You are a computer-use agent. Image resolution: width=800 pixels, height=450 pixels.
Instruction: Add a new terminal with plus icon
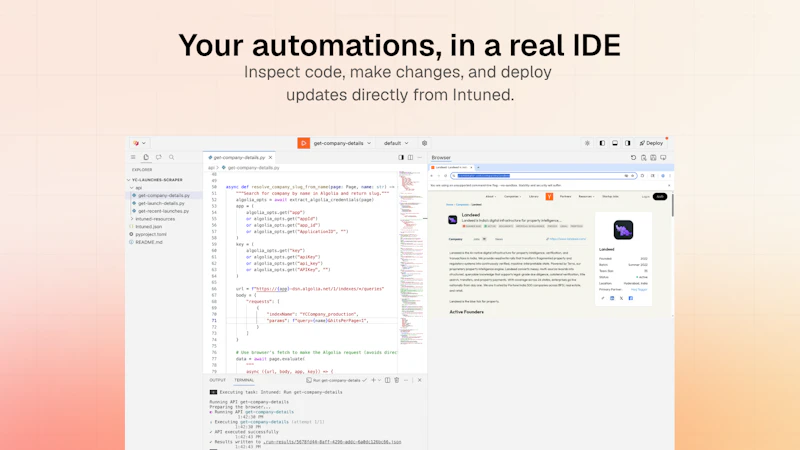click(x=373, y=380)
